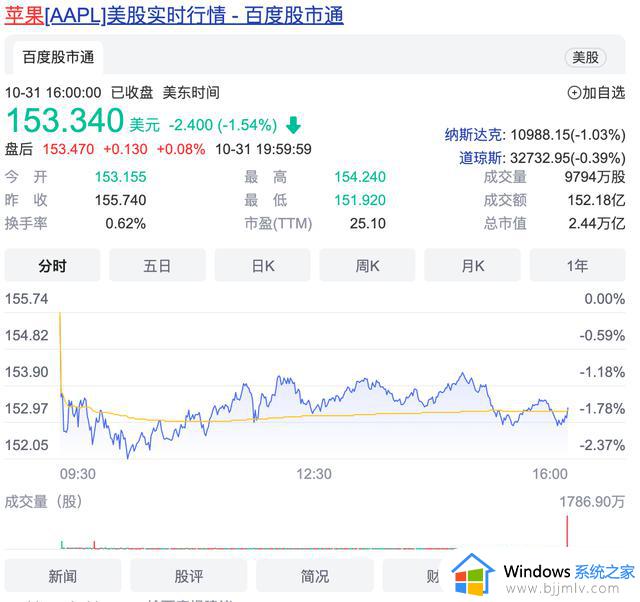Open the 苹果[AAPL]美股实时行情 title link
Image resolution: width=640 pixels, height=602 pixels.
[174, 15]
